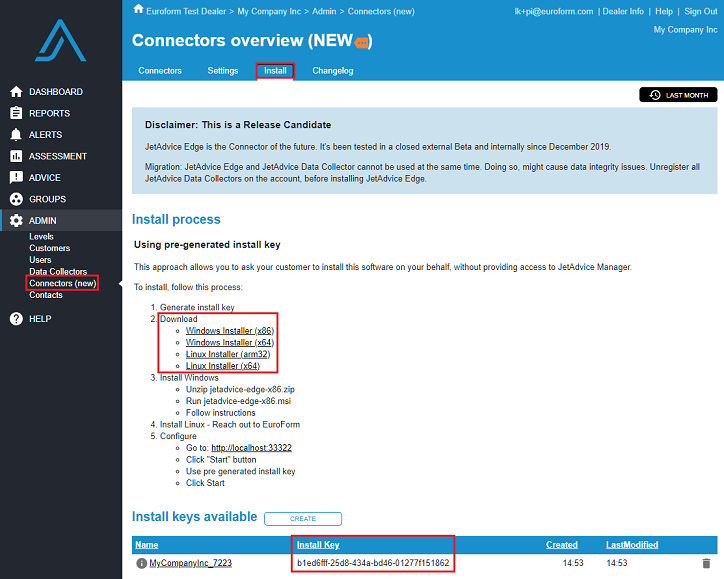Image resolution: width=724 pixels, height=579 pixels.
Task: Open ADVICE in the sidebar
Action: pyautogui.click(x=45, y=178)
